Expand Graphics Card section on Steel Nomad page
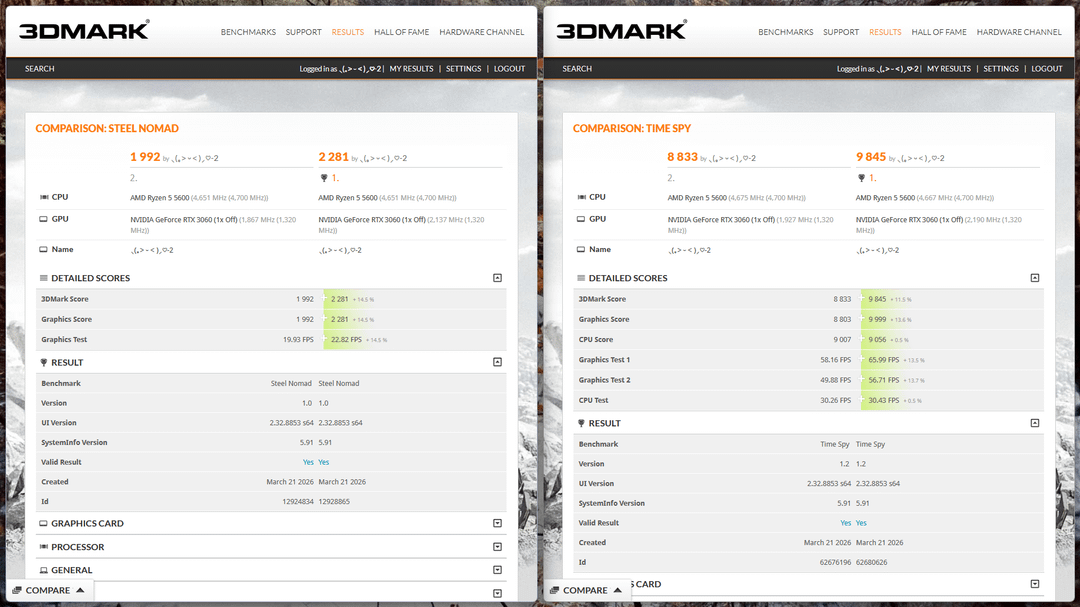 pyautogui.click(x=497, y=523)
